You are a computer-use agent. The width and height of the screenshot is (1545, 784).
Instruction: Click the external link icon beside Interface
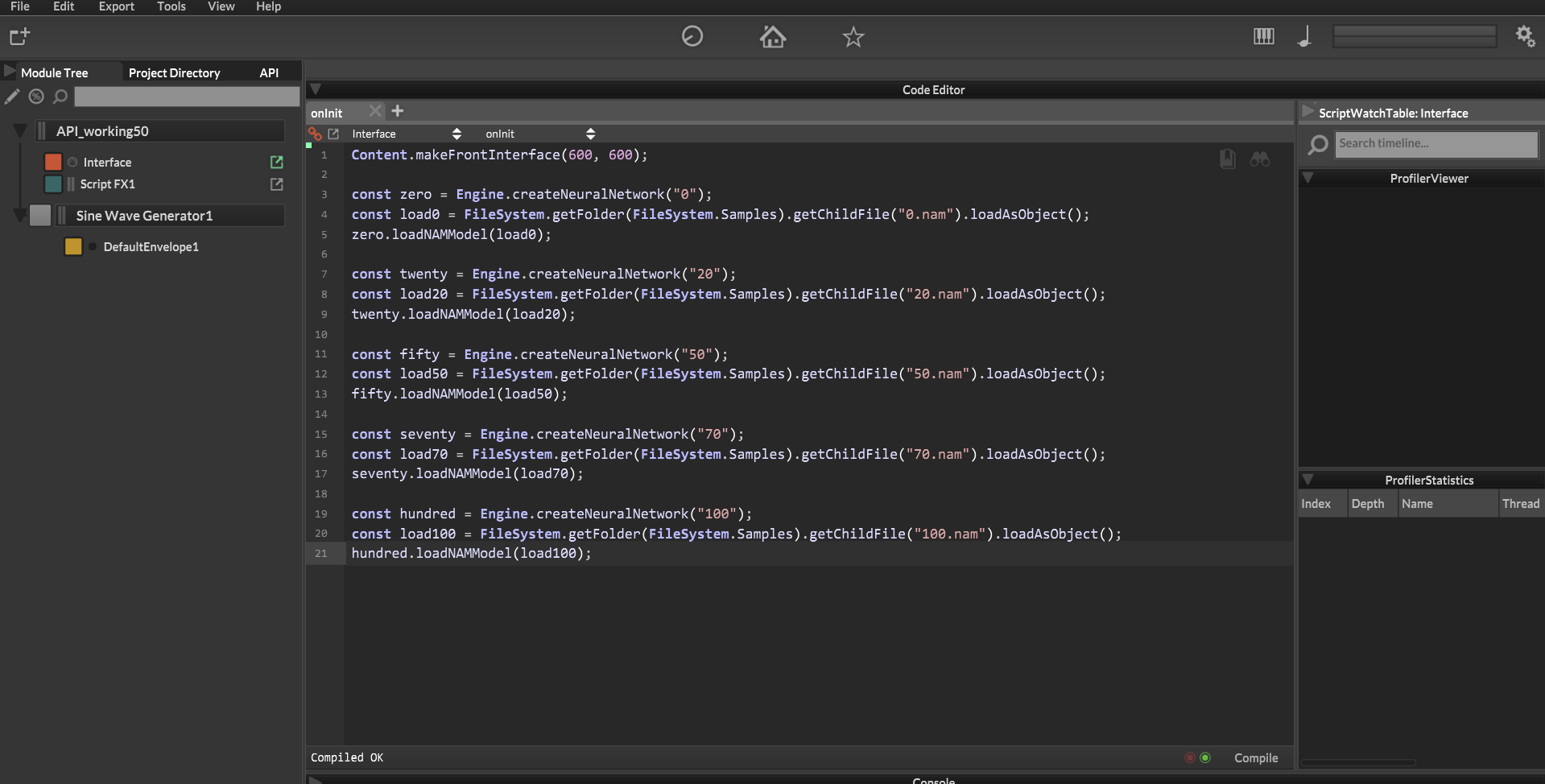[x=277, y=162]
